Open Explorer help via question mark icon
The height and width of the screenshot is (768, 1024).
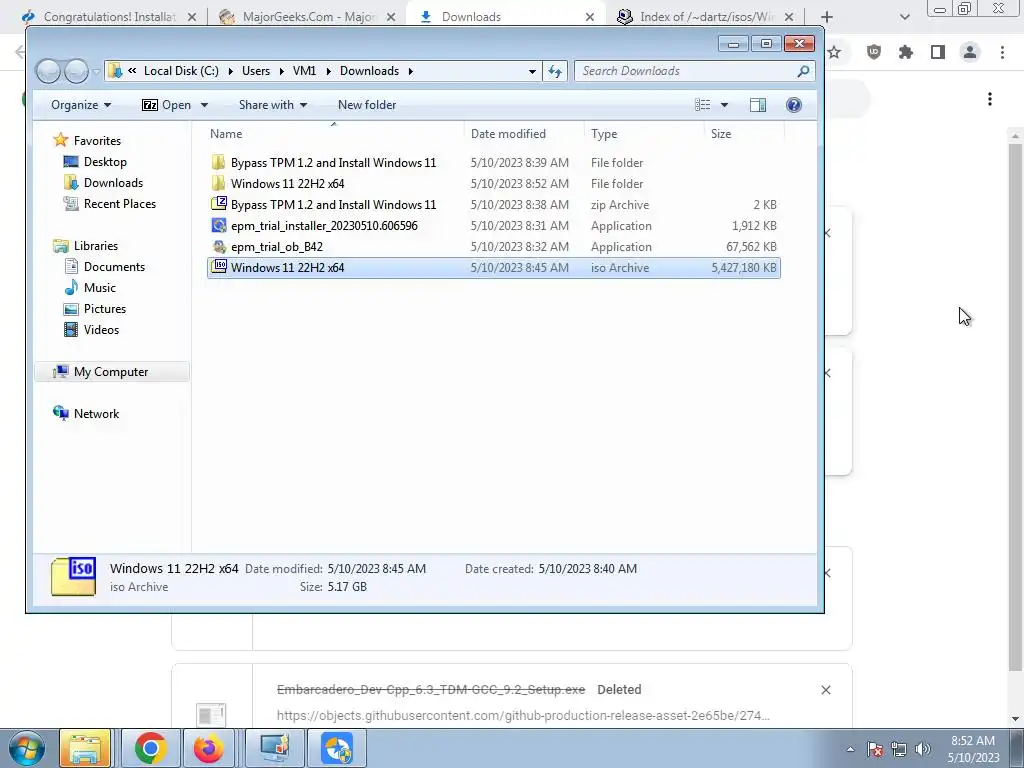point(793,105)
